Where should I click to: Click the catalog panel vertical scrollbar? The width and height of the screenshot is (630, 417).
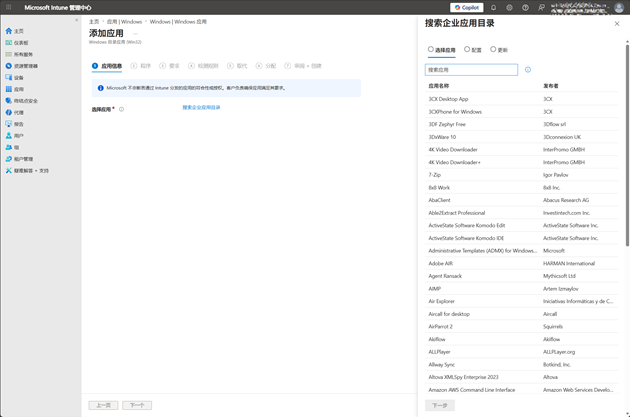click(627, 145)
